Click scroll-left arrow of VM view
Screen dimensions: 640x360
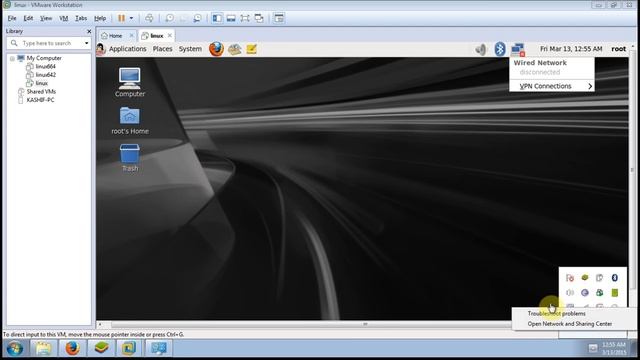[100, 324]
